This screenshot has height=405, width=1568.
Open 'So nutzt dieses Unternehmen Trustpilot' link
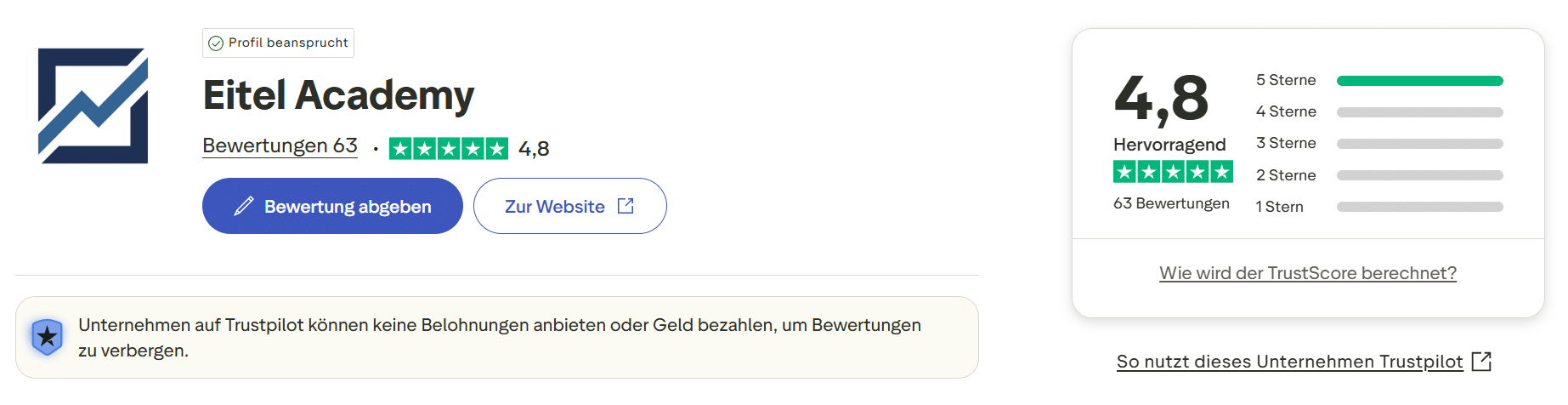pos(1289,362)
